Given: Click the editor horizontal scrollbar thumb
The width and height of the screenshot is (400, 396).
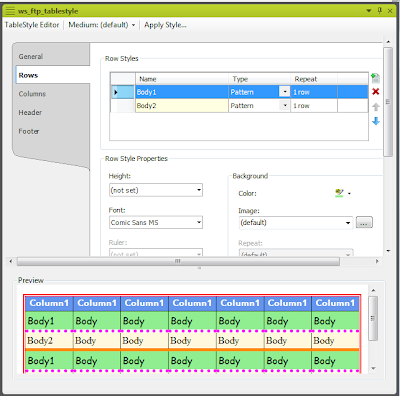Looking at the screenshot, I should tap(178, 261).
